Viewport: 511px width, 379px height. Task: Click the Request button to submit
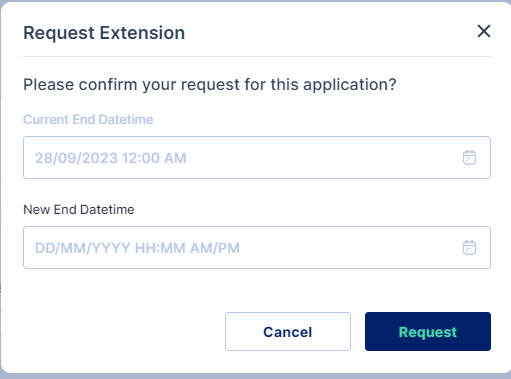point(428,331)
